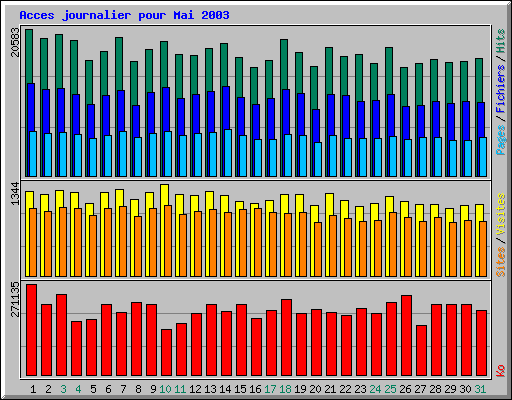Select the cyan Pages bar for day 14
Screen dimensions: 512x400
coord(228,153)
